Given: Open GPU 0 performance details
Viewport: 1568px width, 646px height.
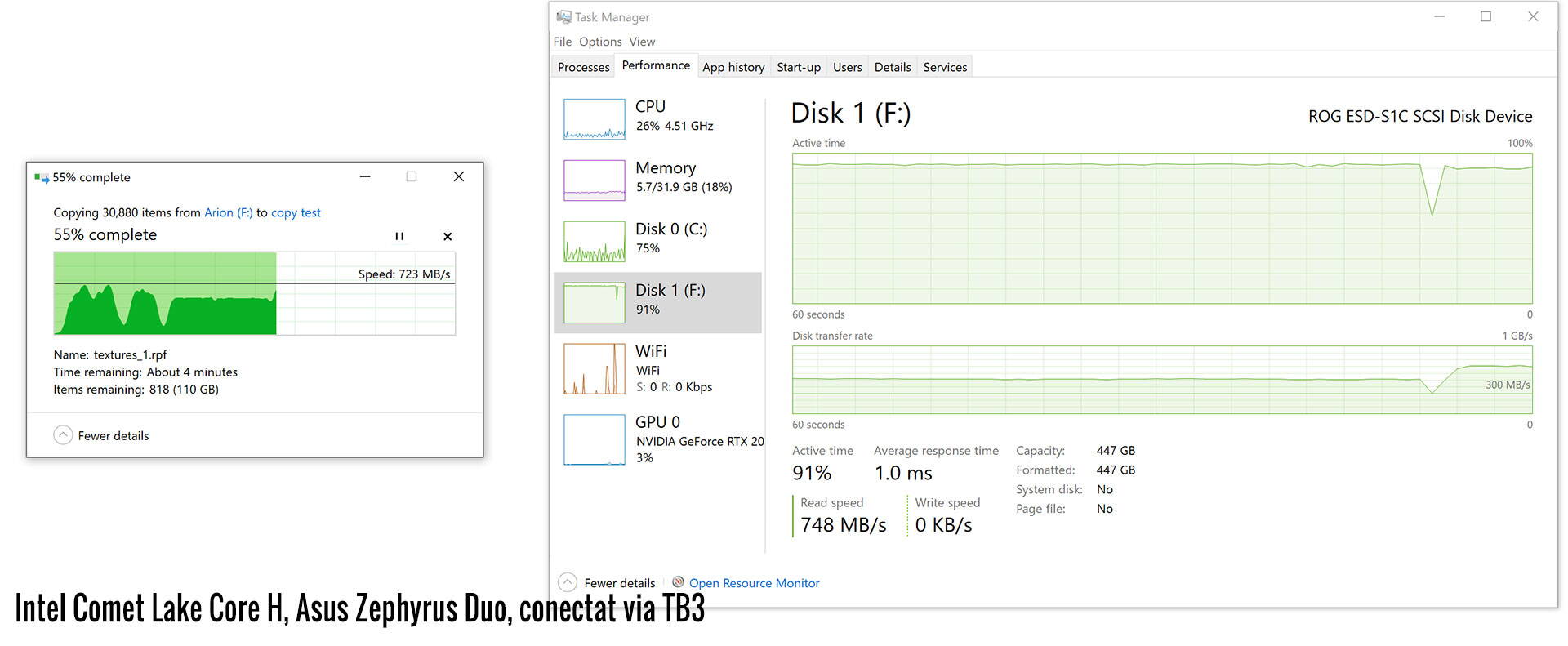Looking at the screenshot, I should pyautogui.click(x=594, y=439).
